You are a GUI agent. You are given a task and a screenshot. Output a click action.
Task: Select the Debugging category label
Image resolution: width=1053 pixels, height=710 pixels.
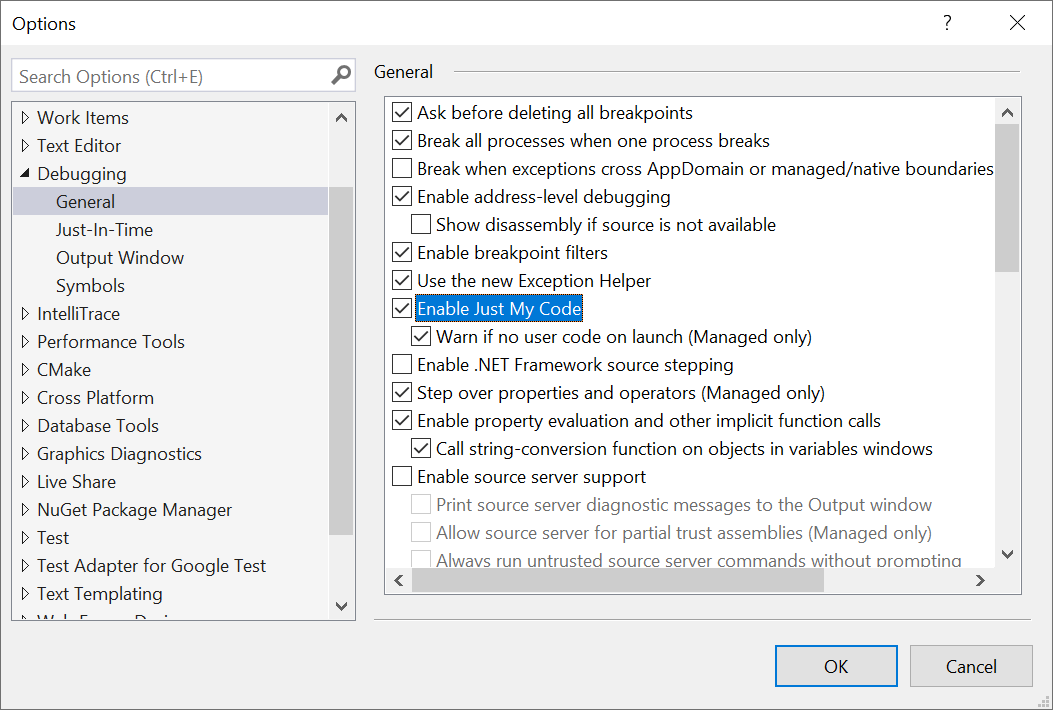[82, 174]
